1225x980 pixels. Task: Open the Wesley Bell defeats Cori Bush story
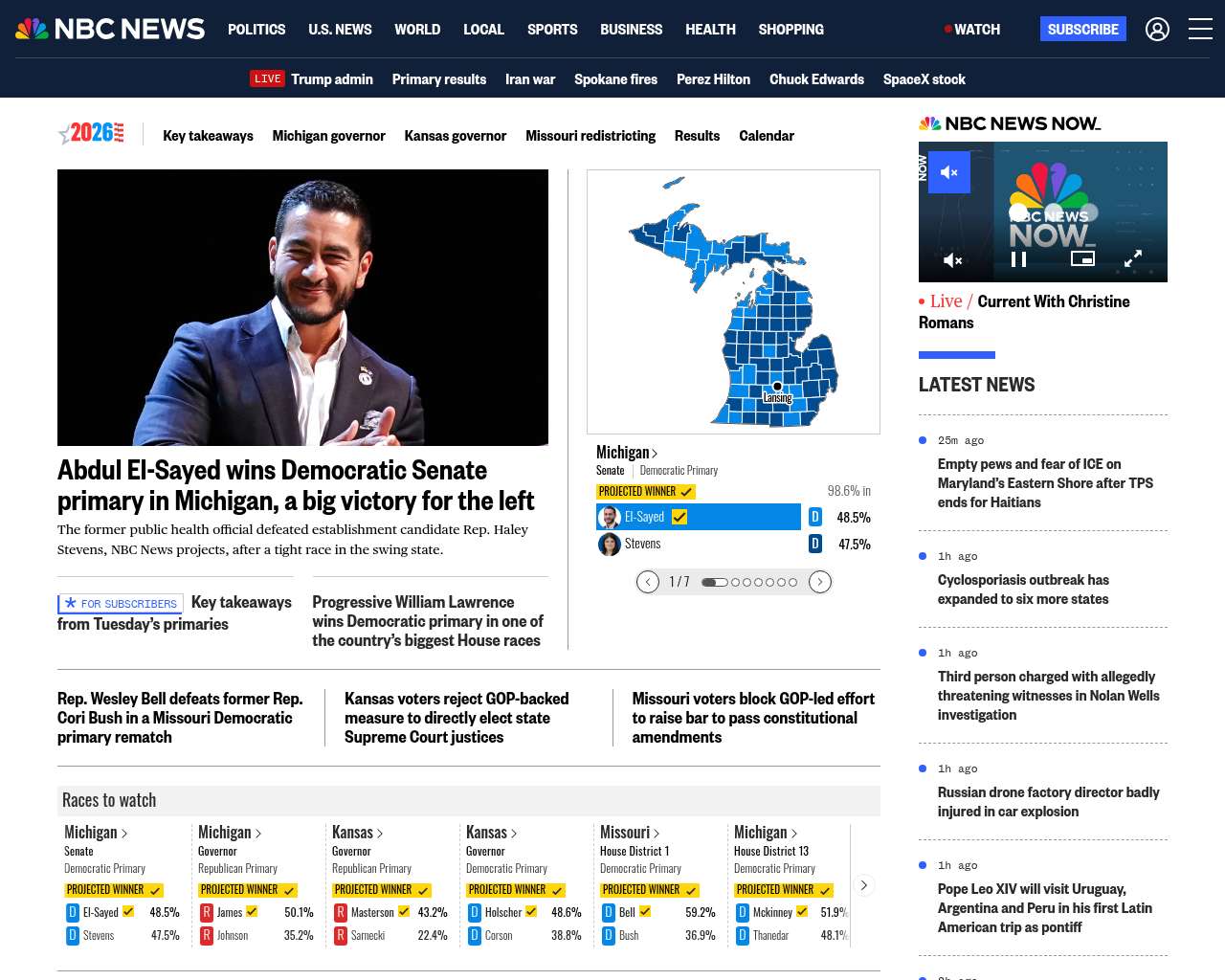(180, 718)
